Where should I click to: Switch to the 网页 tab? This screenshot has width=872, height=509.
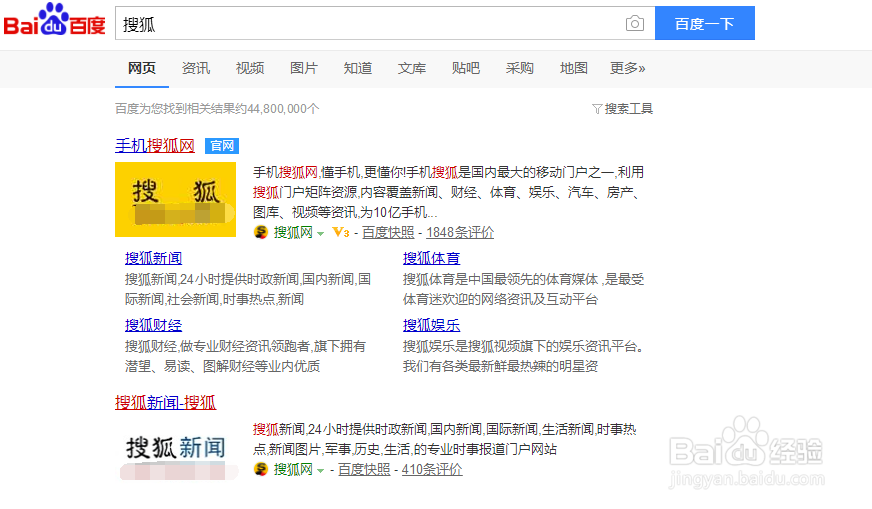(x=142, y=68)
